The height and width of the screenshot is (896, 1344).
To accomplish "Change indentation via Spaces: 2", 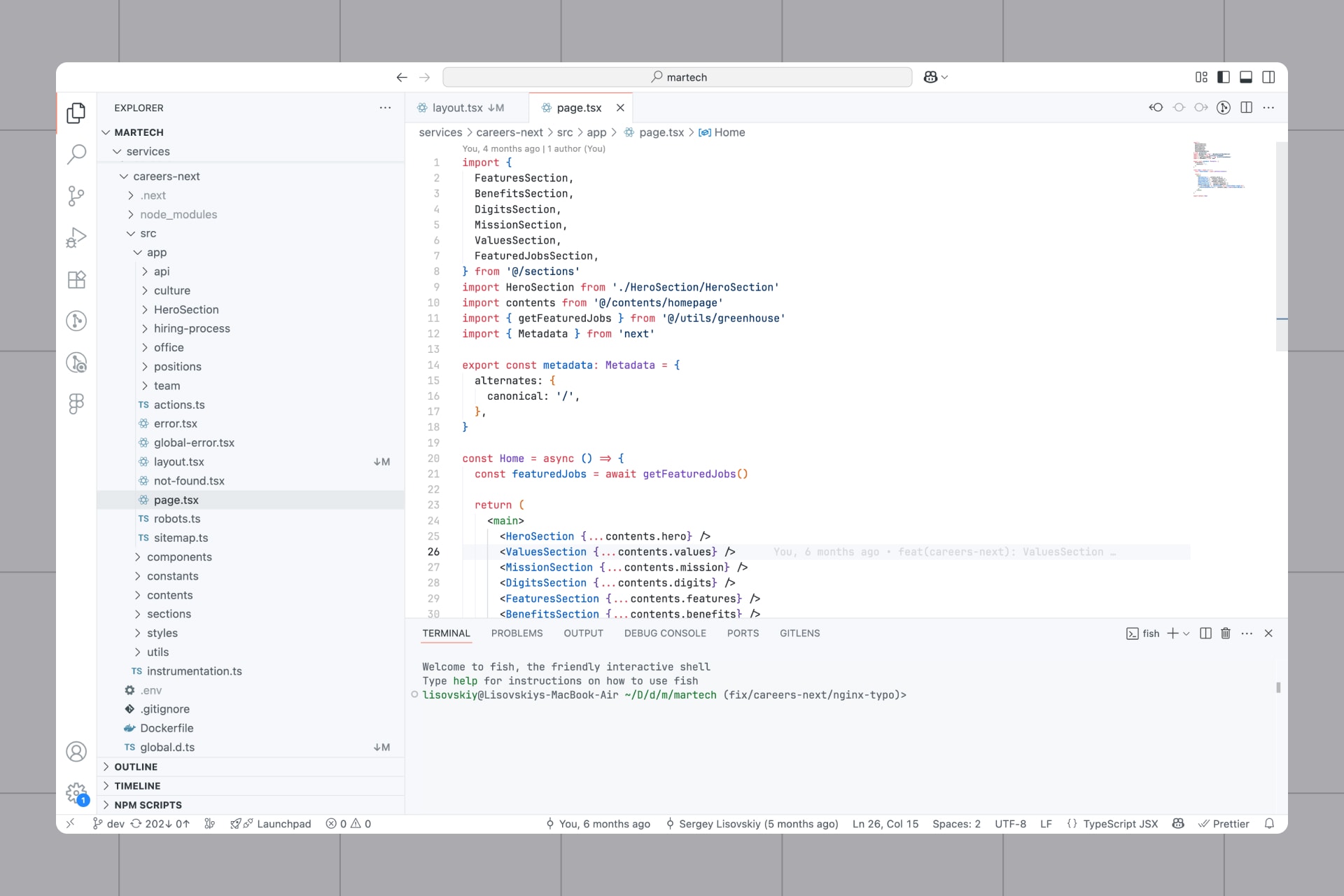I will click(956, 824).
